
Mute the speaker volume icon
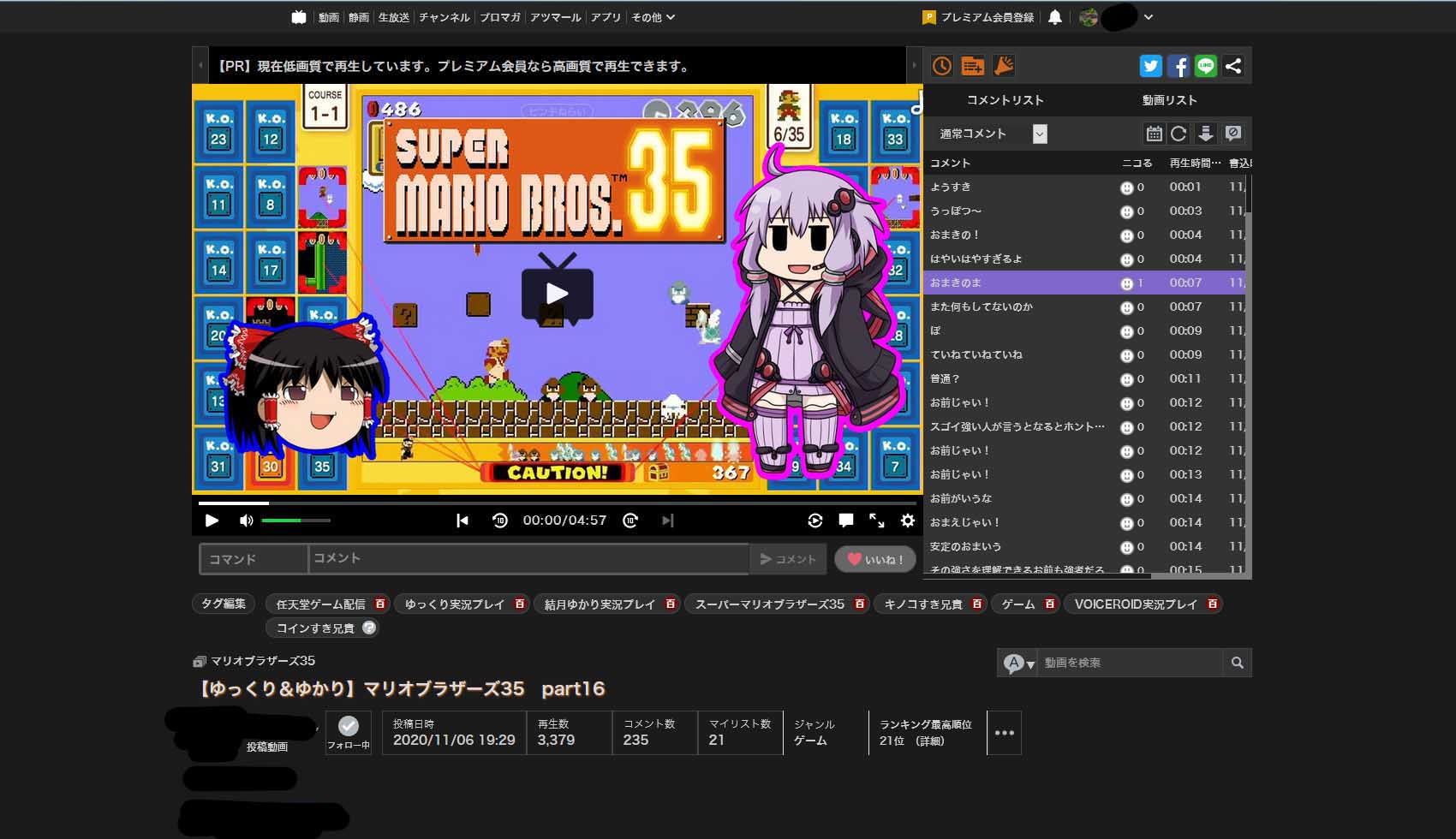click(x=247, y=521)
